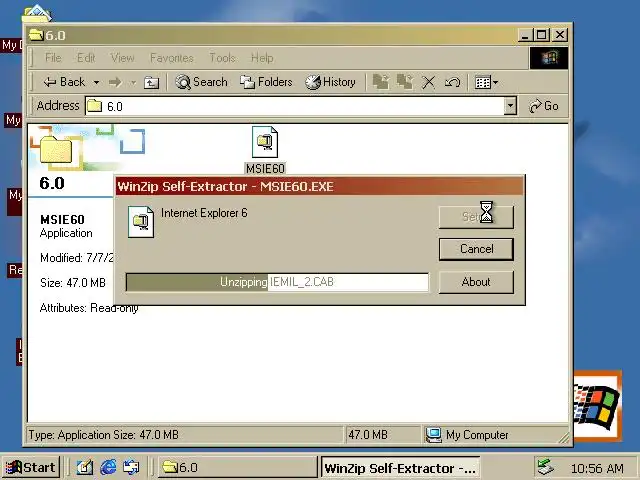The height and width of the screenshot is (480, 640).
Task: Click the Cancel button in WinZip Self-Extractor
Action: click(x=476, y=249)
